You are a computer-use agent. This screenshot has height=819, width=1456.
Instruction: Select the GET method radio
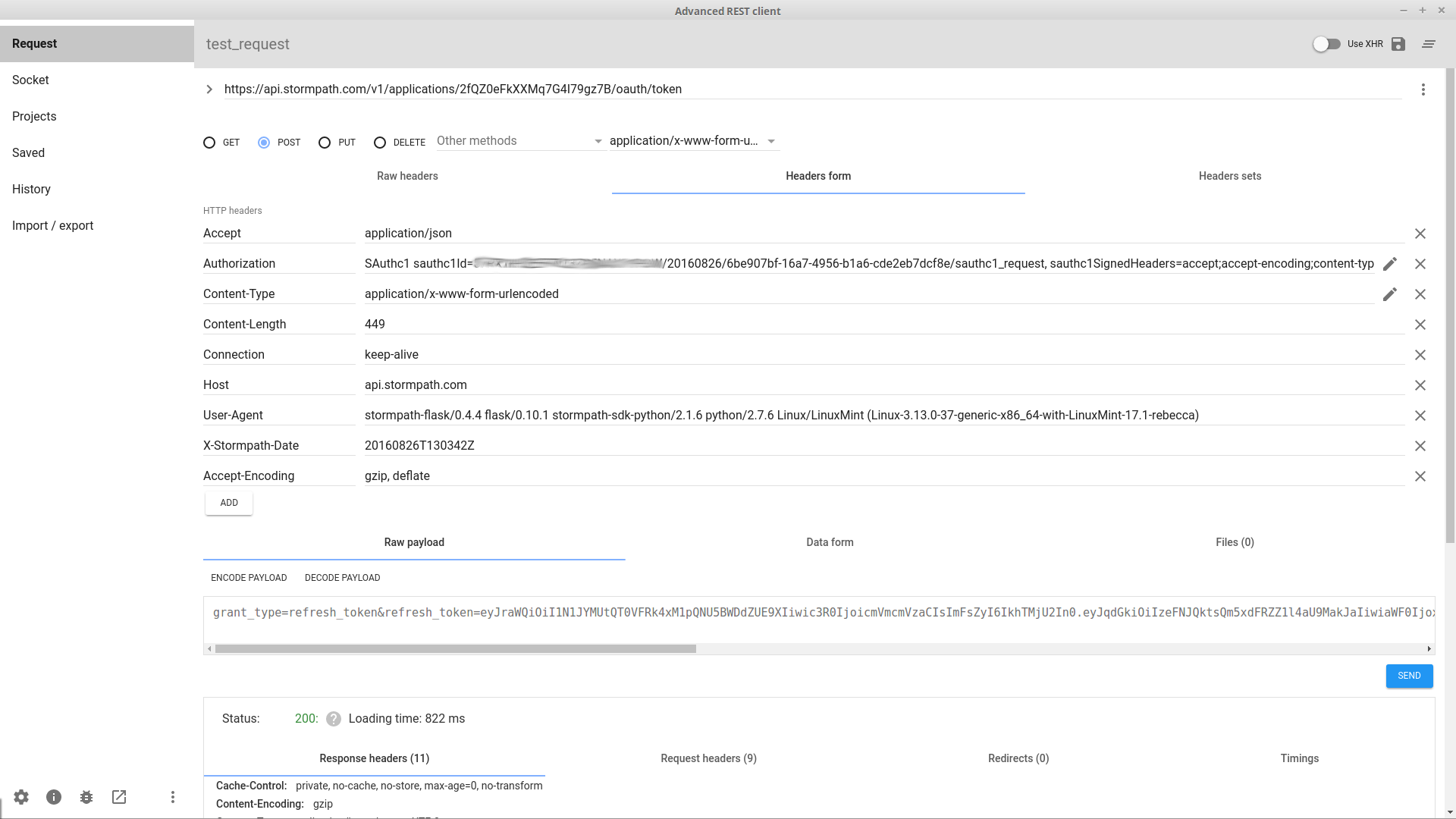pos(209,143)
